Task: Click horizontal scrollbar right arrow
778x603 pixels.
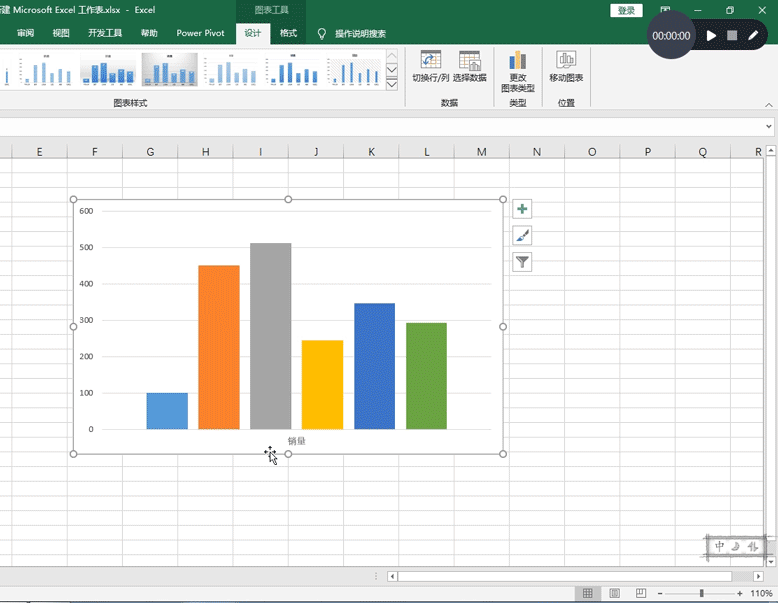Action: [758, 576]
